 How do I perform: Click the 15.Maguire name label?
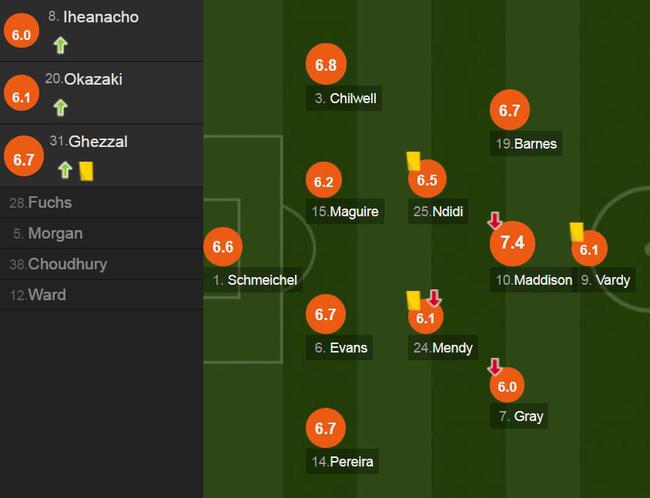[x=344, y=211]
